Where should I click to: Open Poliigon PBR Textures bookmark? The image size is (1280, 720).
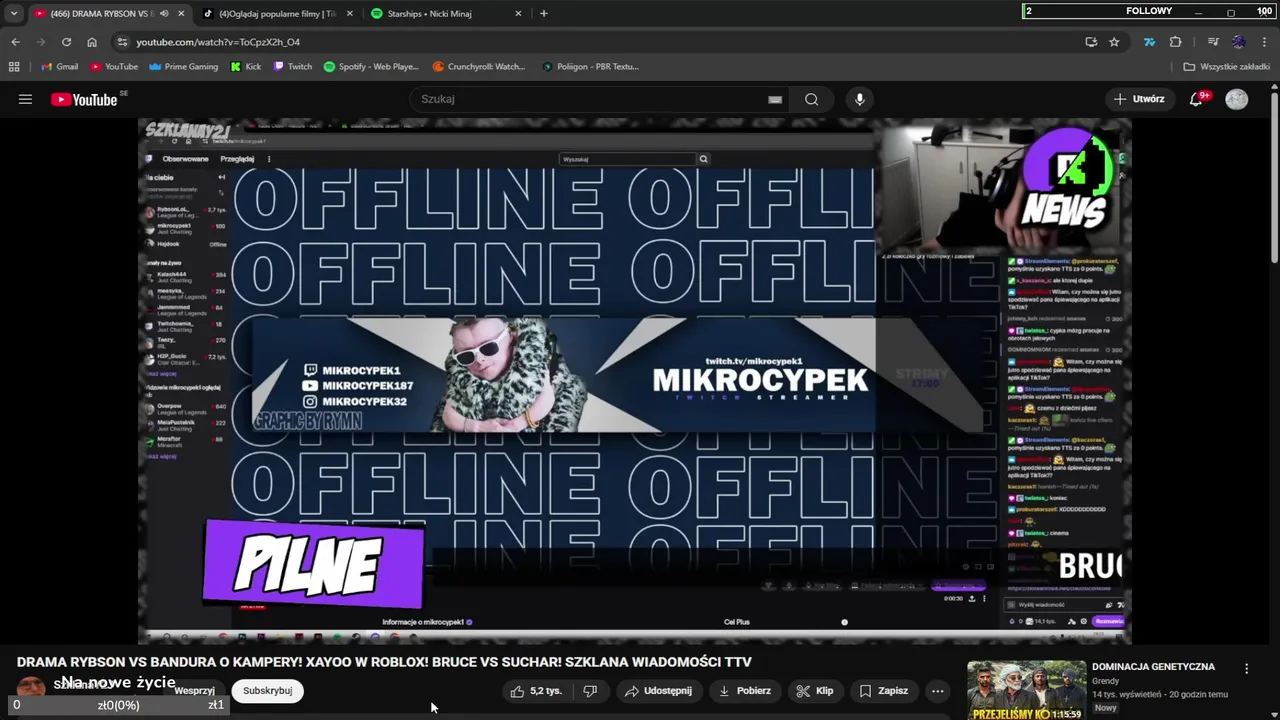point(590,67)
